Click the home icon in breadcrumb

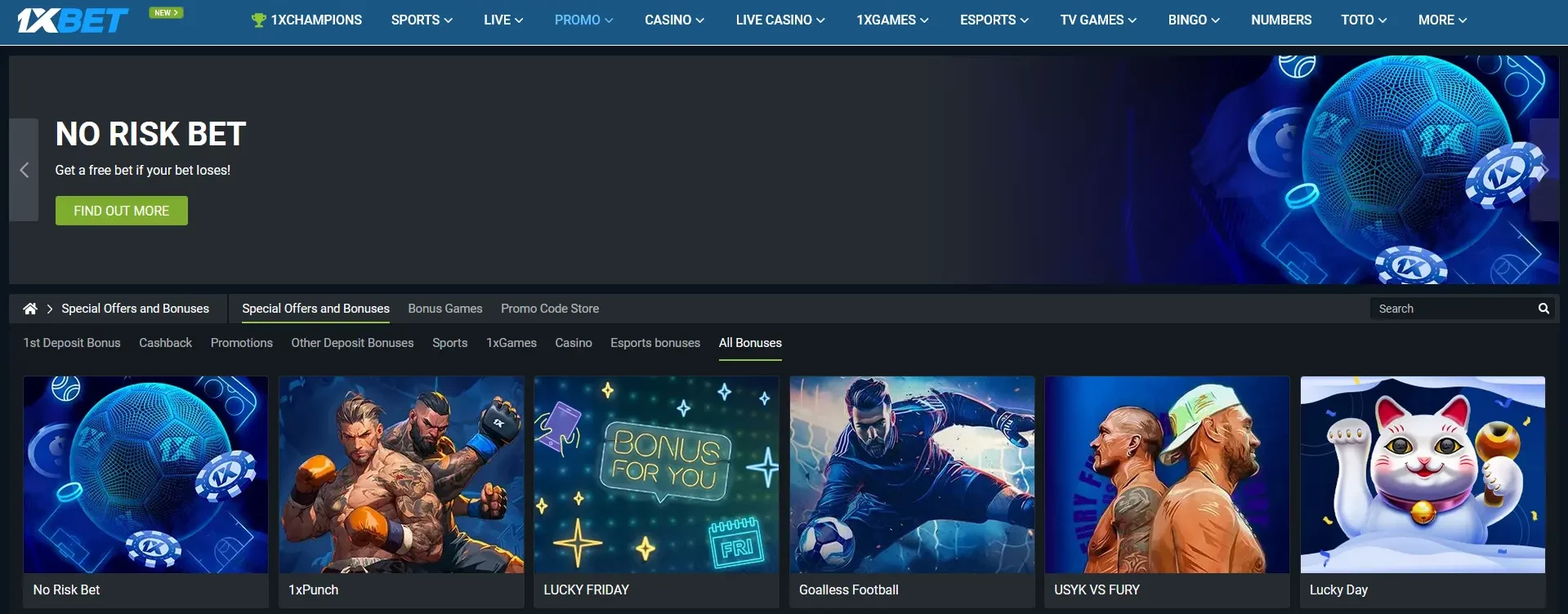(30, 309)
